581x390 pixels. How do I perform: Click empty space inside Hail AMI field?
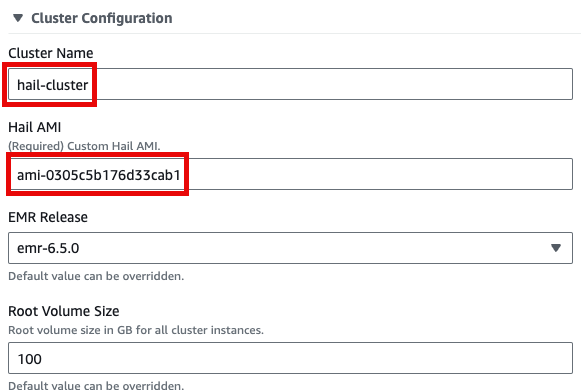tap(378, 174)
